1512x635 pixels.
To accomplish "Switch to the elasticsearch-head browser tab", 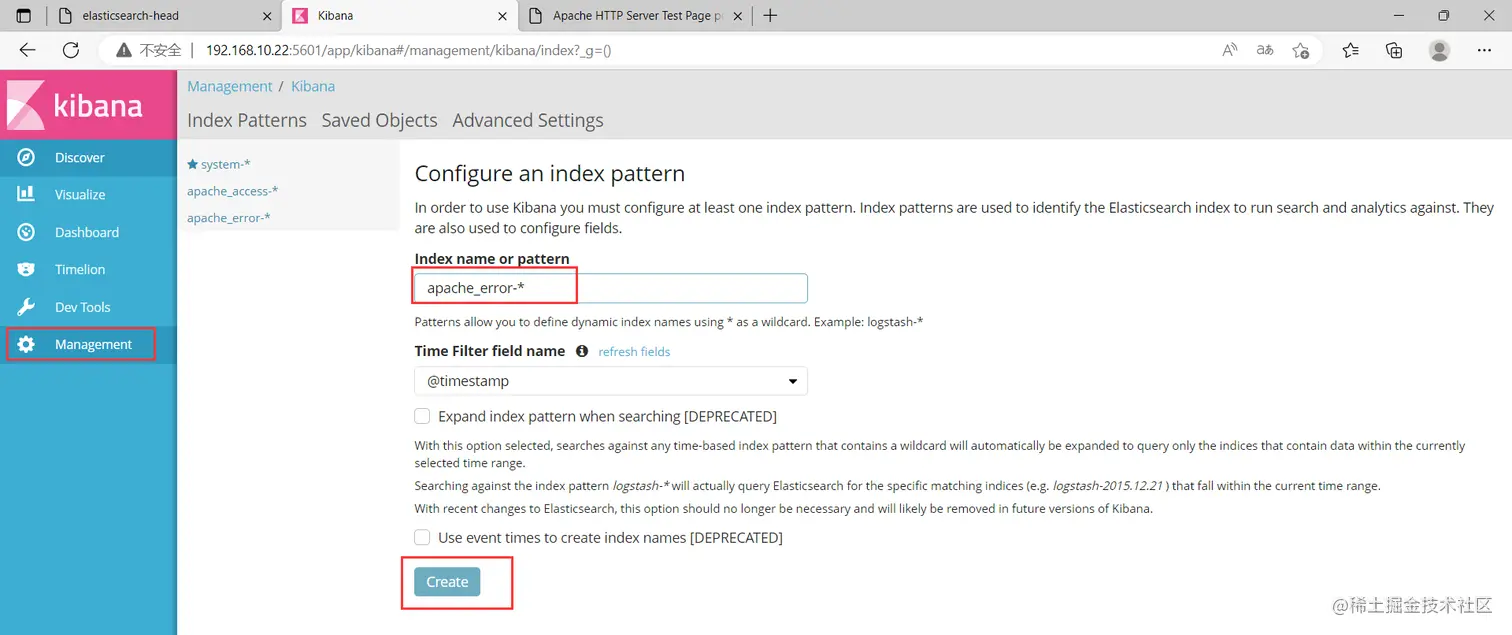I will tap(164, 15).
